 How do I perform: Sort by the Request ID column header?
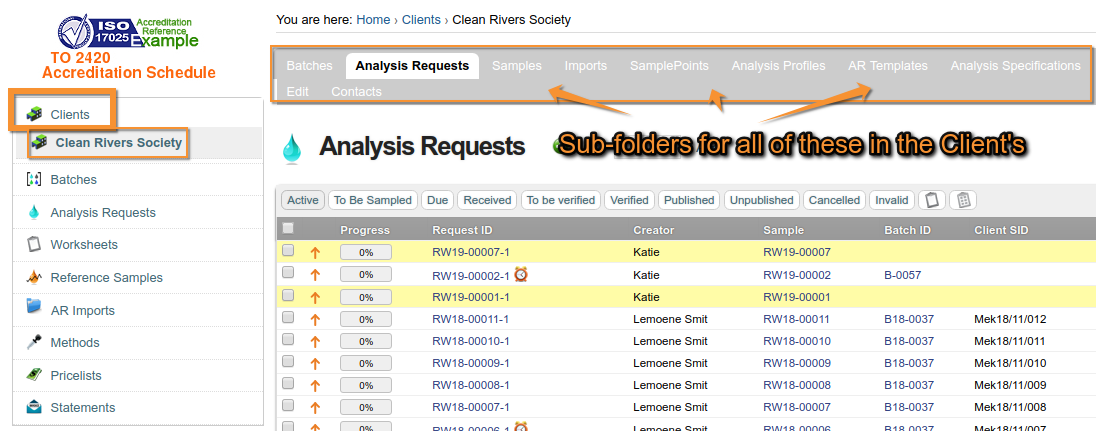462,230
